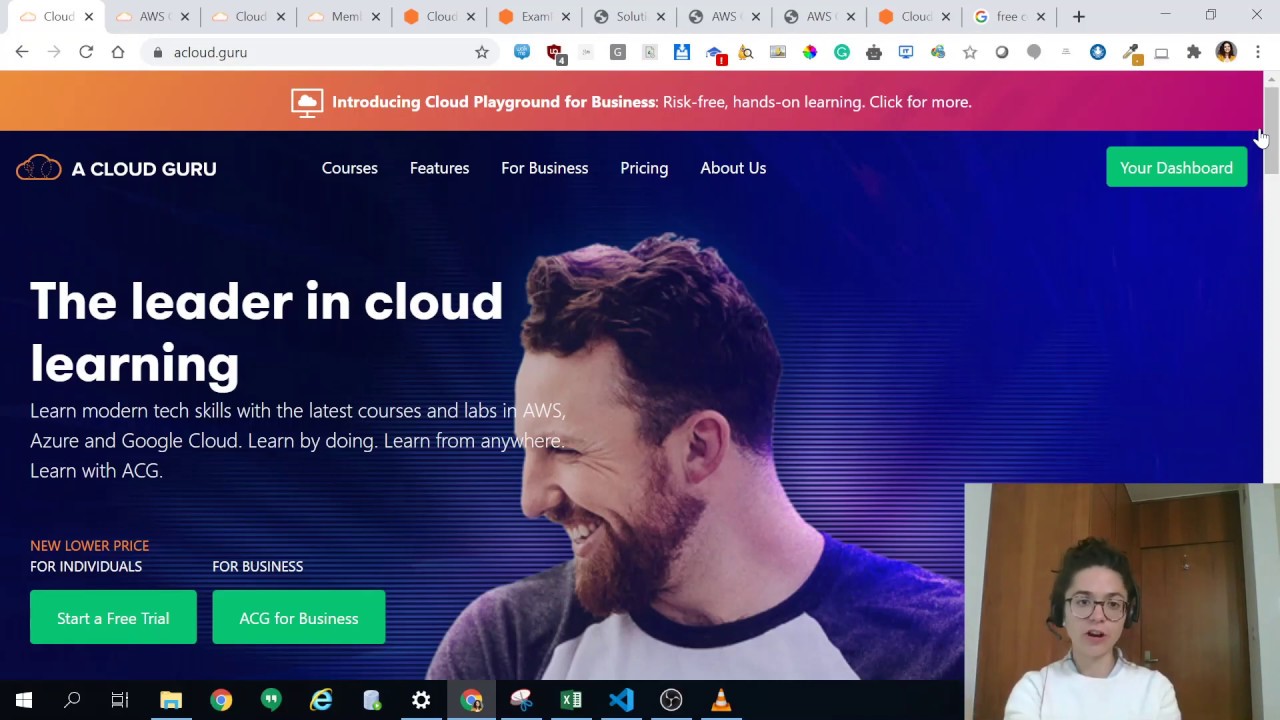Open the Courses navigation menu
Image resolution: width=1280 pixels, height=720 pixels.
tap(350, 168)
